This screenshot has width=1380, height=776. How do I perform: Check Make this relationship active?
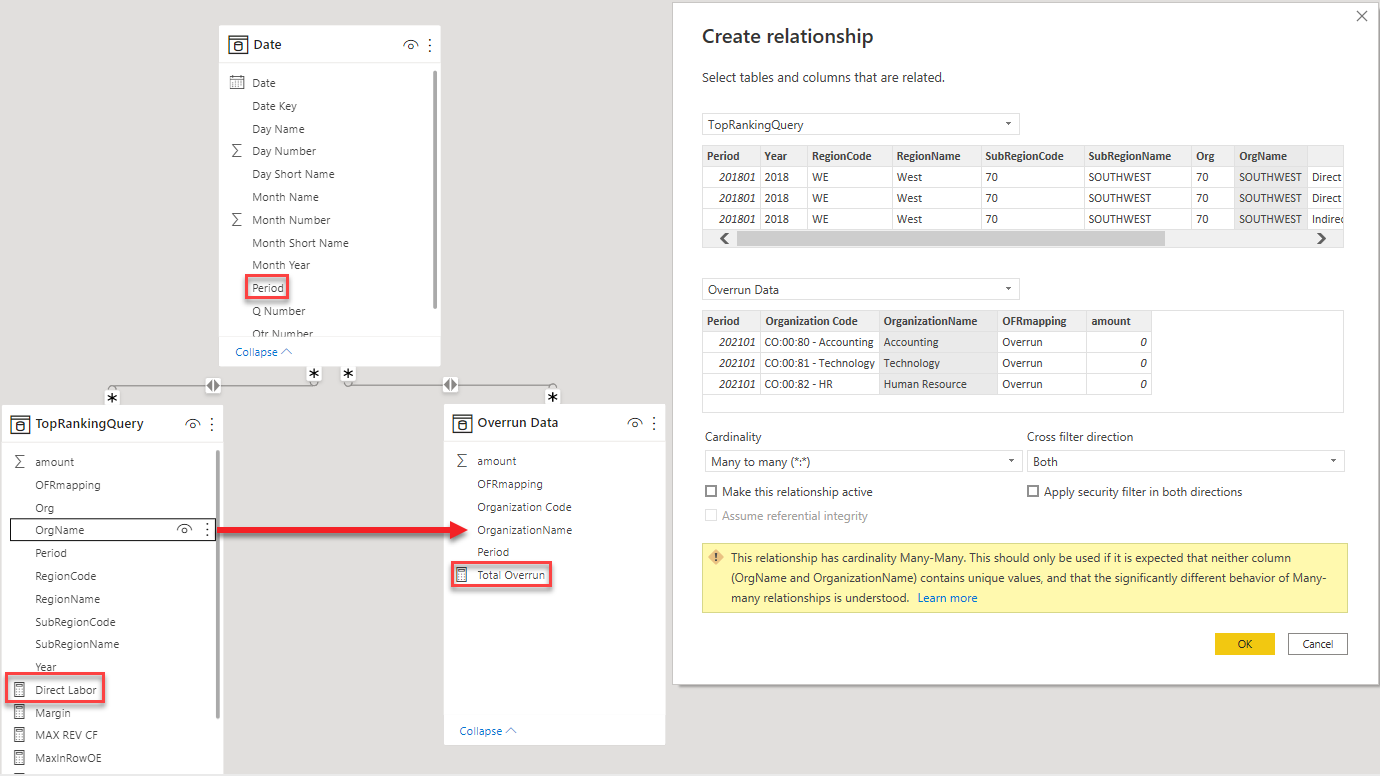pyautogui.click(x=711, y=492)
